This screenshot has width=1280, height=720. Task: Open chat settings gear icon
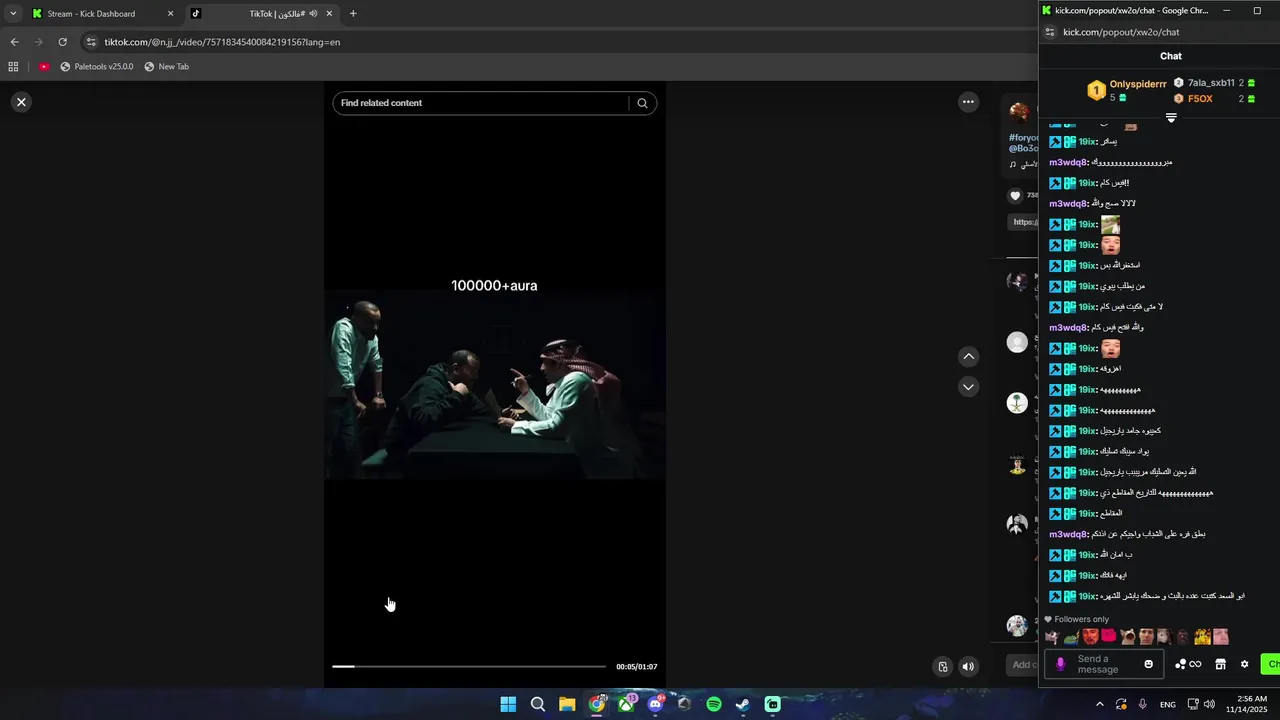point(1244,664)
